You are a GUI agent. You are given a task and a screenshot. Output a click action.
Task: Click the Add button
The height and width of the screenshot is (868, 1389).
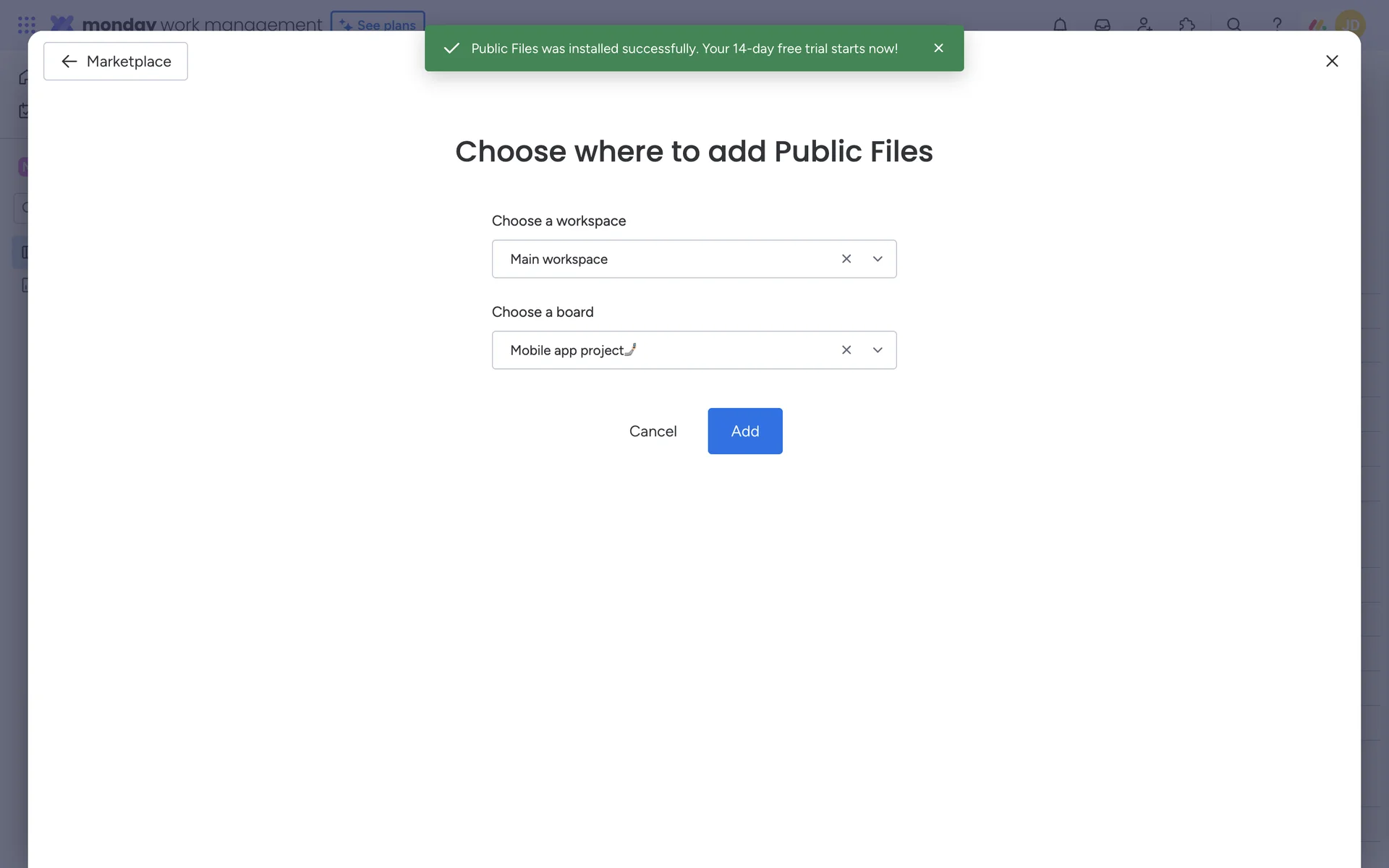tap(744, 431)
